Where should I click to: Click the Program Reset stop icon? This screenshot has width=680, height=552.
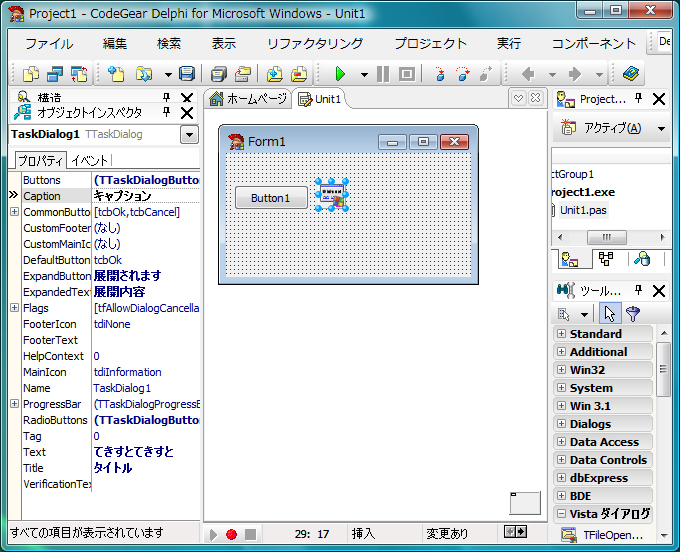[x=407, y=74]
